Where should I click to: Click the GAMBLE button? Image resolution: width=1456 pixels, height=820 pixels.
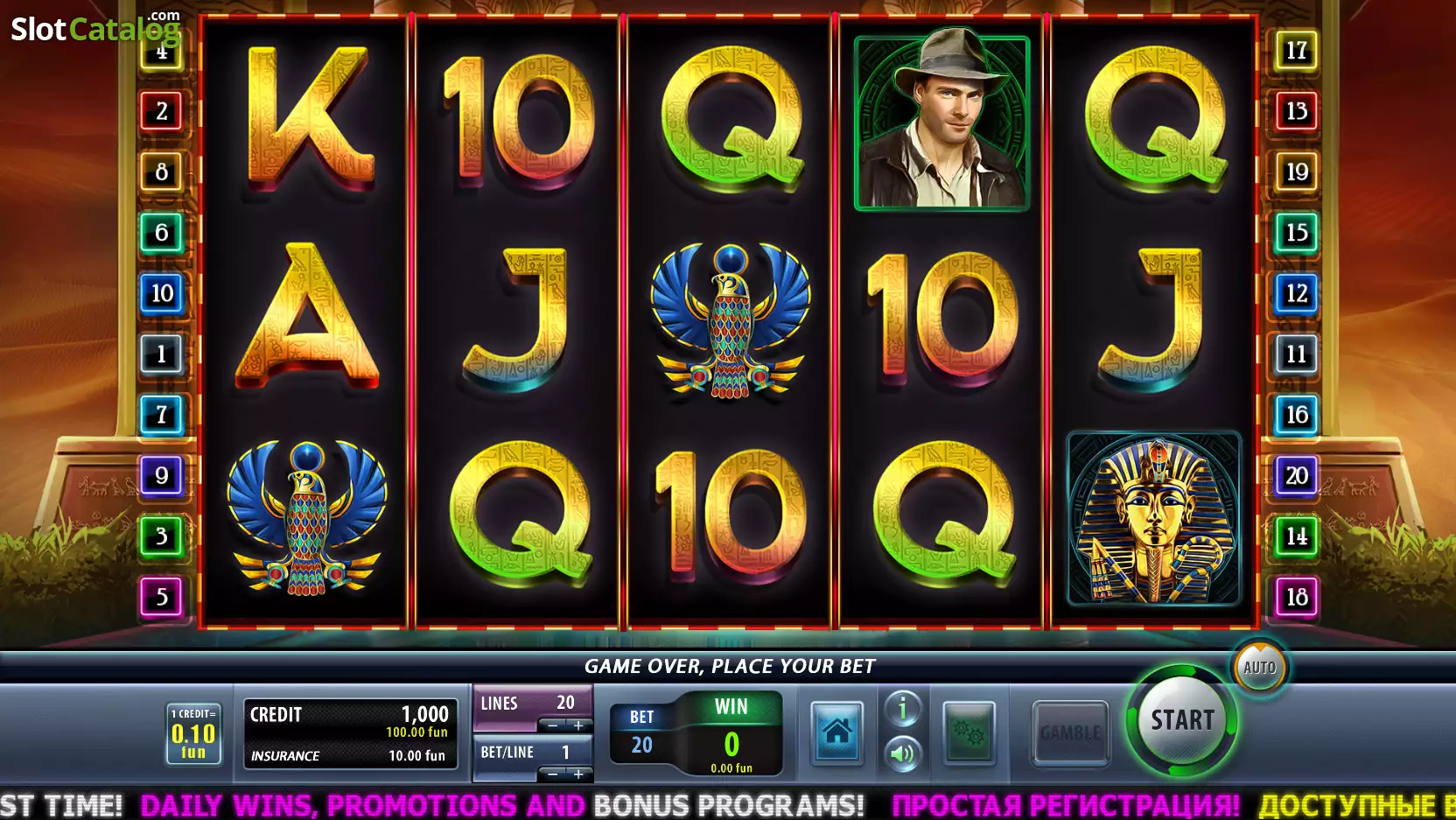(x=1070, y=733)
